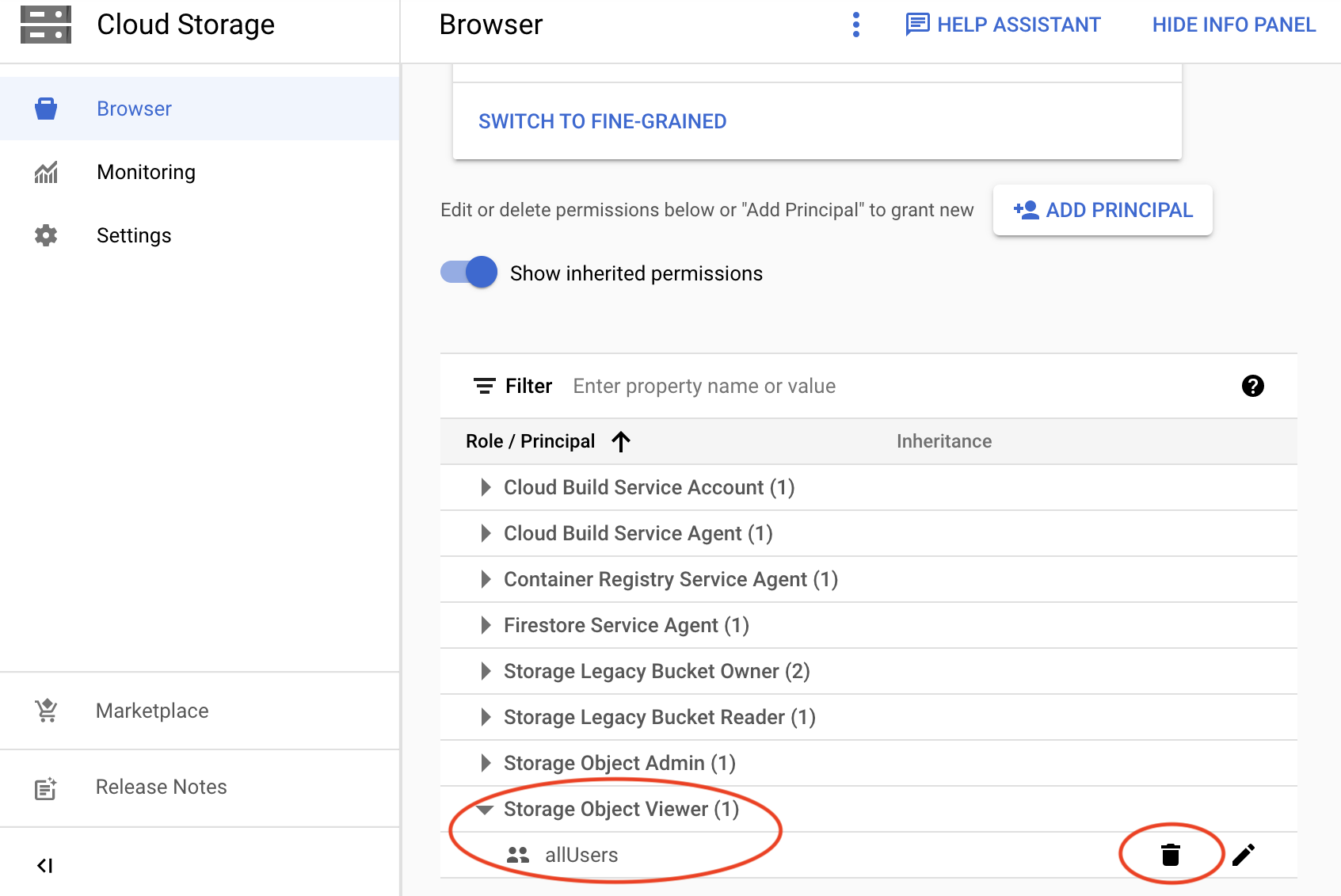Click the Monitoring chart icon
1341x896 pixels.
[x=46, y=172]
